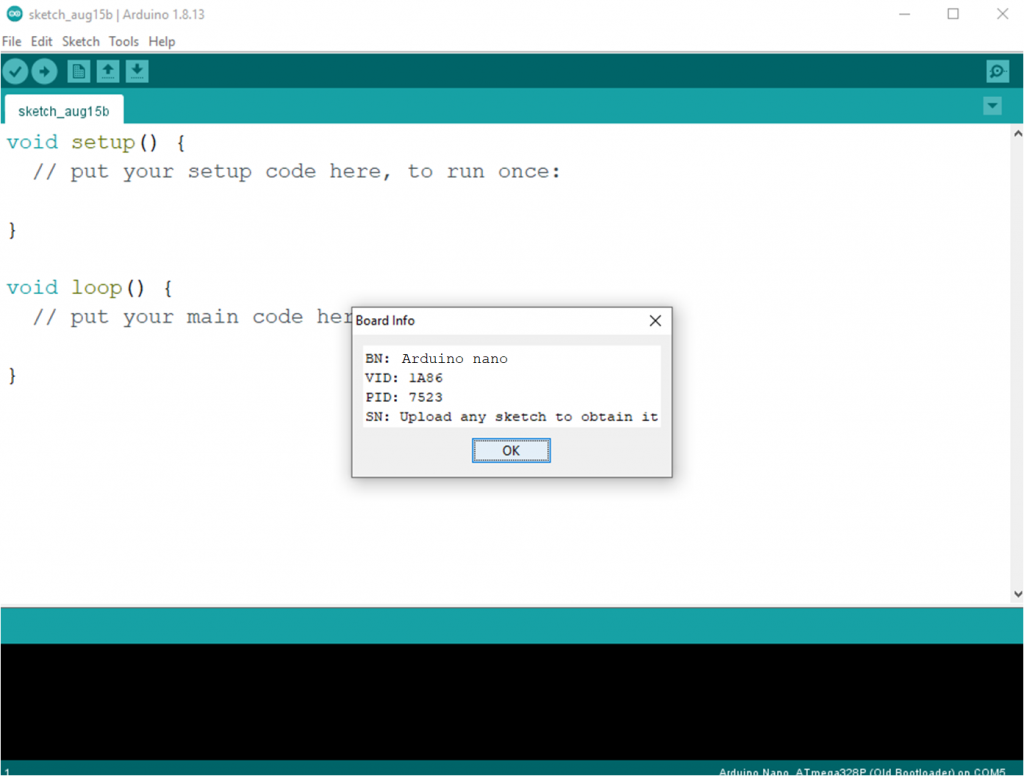Viewport: 1024px width, 776px height.
Task: Click 'VID: 1A86' text line
Action: tap(404, 378)
